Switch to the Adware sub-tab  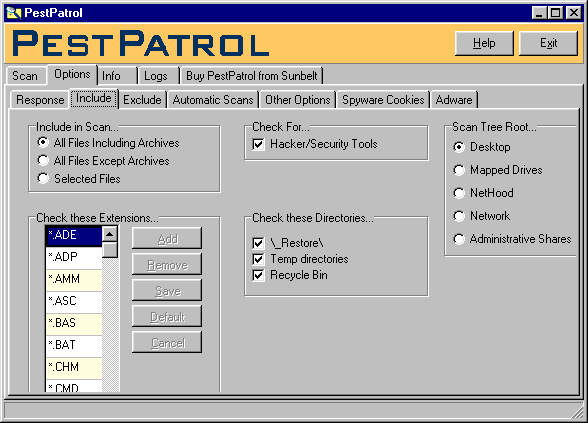454,100
